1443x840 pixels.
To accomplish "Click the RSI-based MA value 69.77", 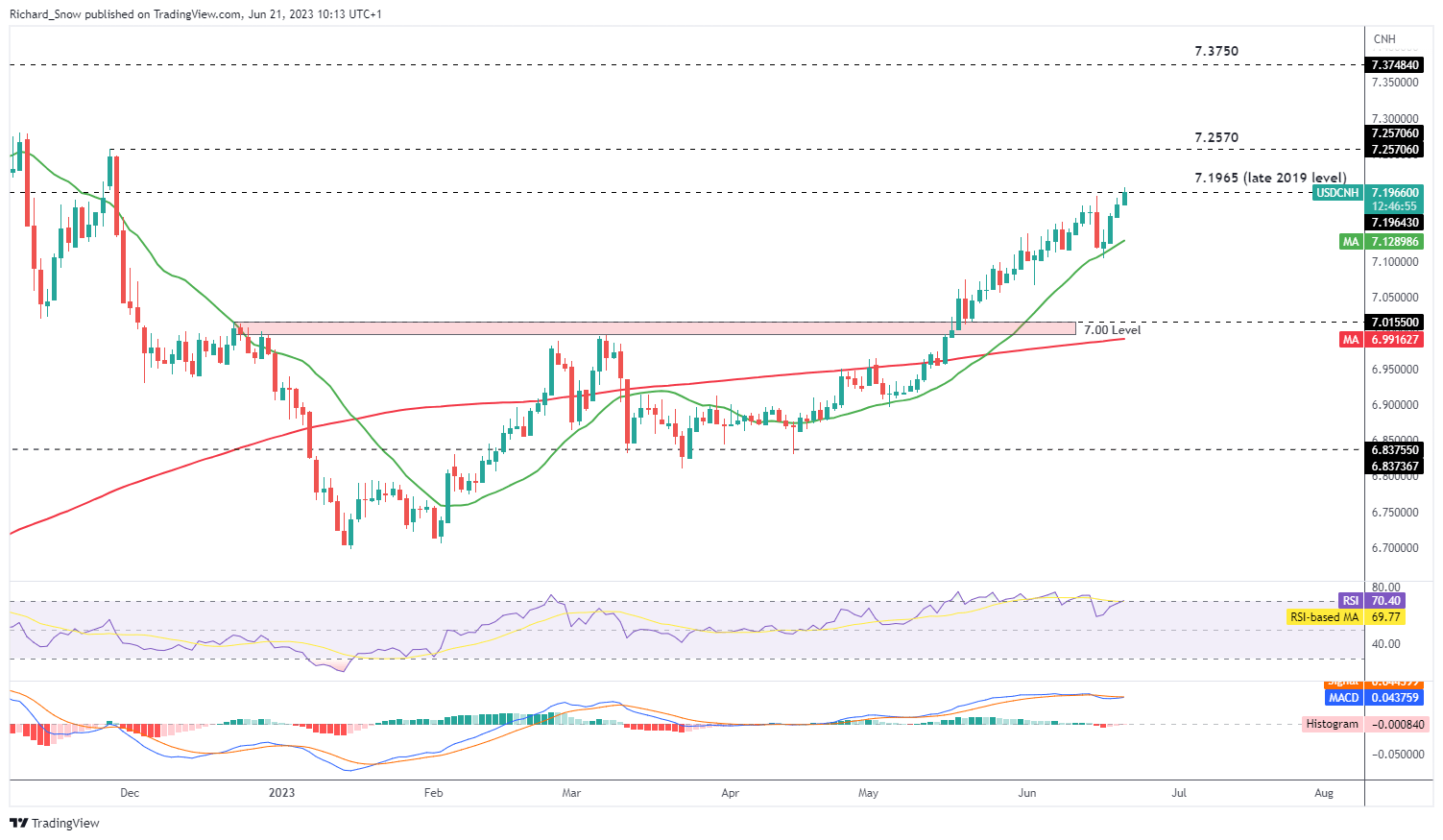I will [x=1387, y=617].
